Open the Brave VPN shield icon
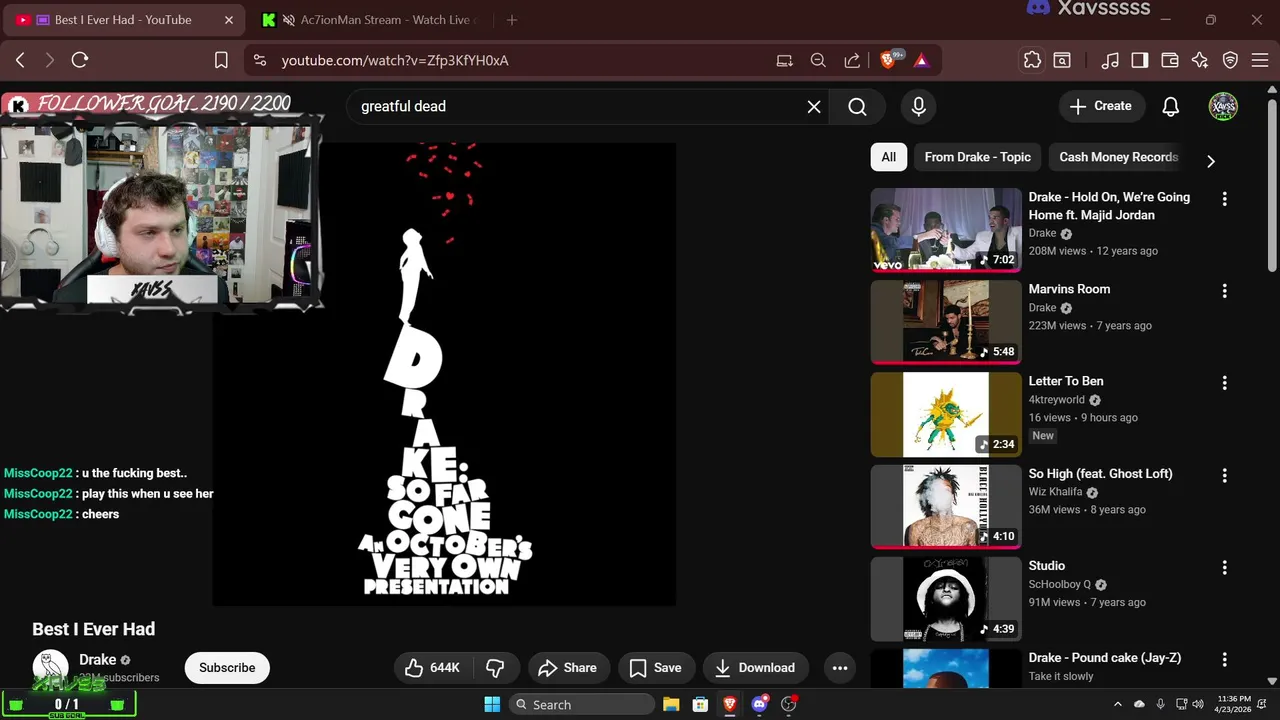This screenshot has height=720, width=1280. click(x=1231, y=60)
